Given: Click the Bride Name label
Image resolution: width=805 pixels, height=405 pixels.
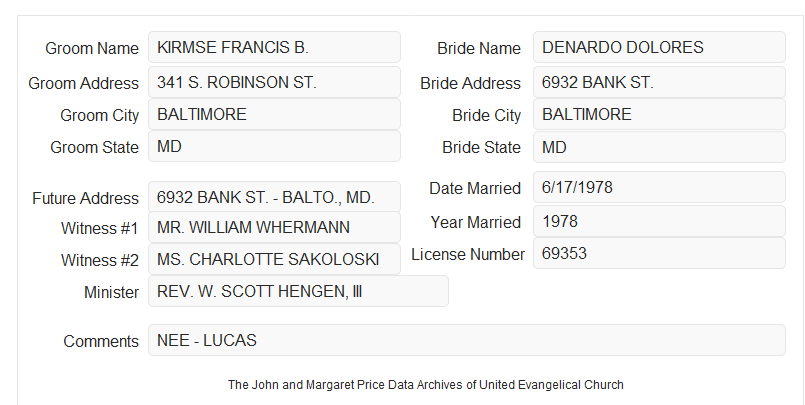Looking at the screenshot, I should coord(479,48).
